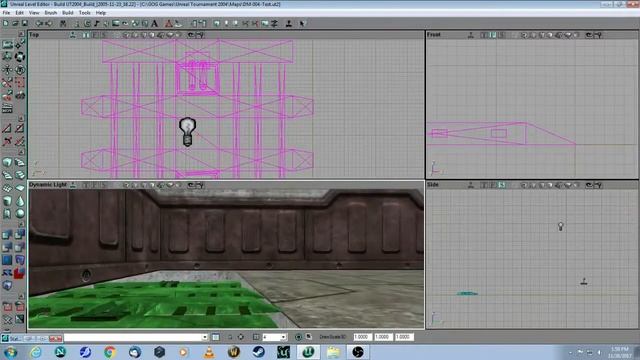Screen dimensions: 640x360
Task: Switch Side viewport to Side mode button
Action: tap(502, 185)
